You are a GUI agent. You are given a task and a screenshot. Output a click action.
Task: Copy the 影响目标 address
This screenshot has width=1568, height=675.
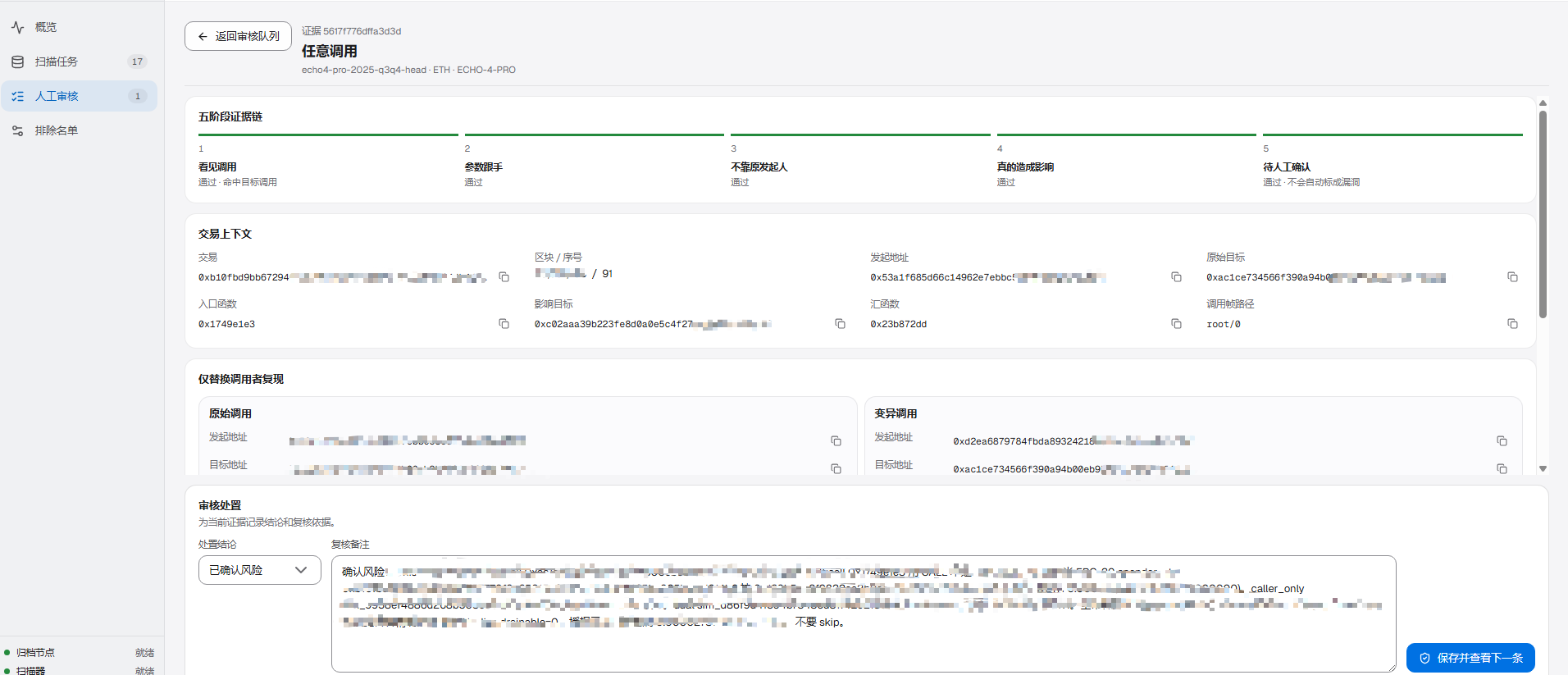click(840, 324)
